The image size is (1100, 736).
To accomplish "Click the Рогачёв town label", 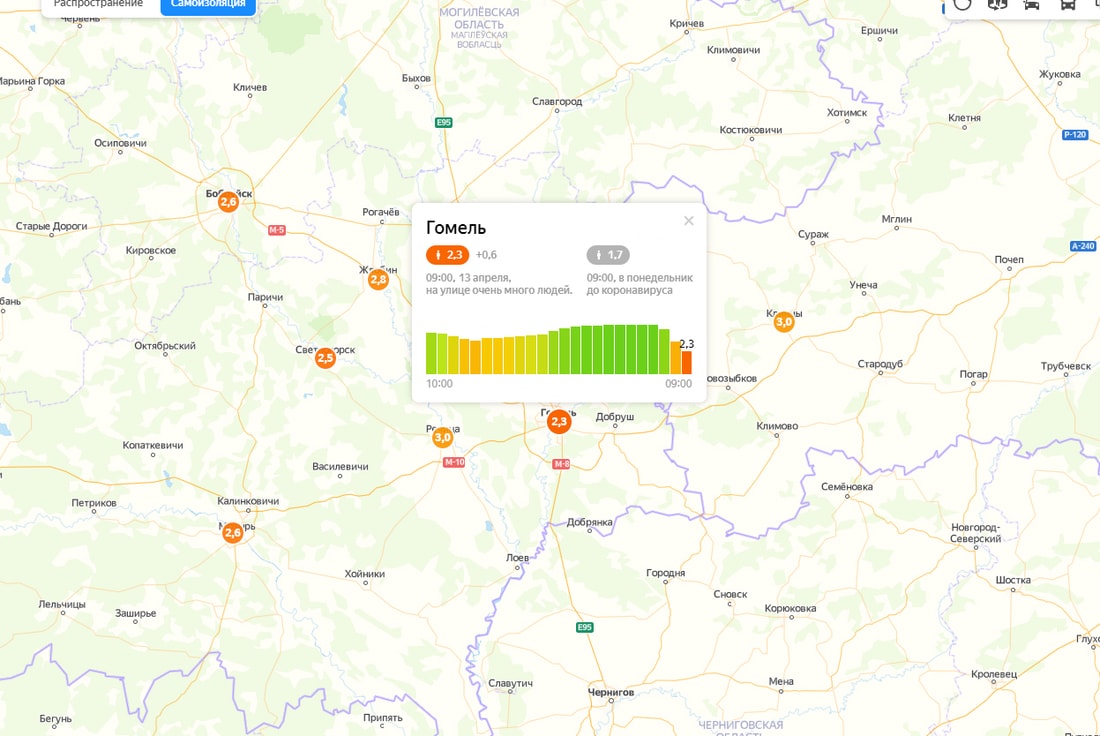I will [381, 212].
